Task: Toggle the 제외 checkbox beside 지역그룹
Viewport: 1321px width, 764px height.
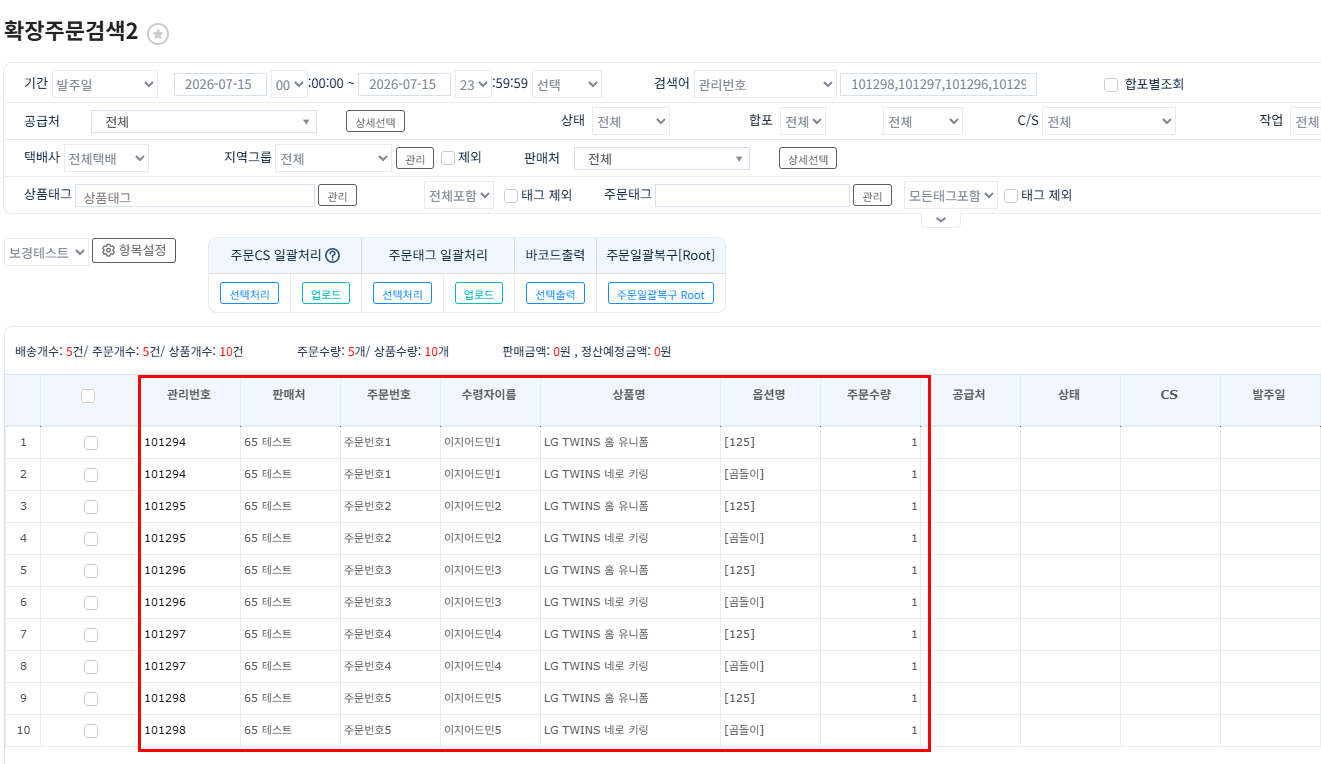Action: click(448, 158)
